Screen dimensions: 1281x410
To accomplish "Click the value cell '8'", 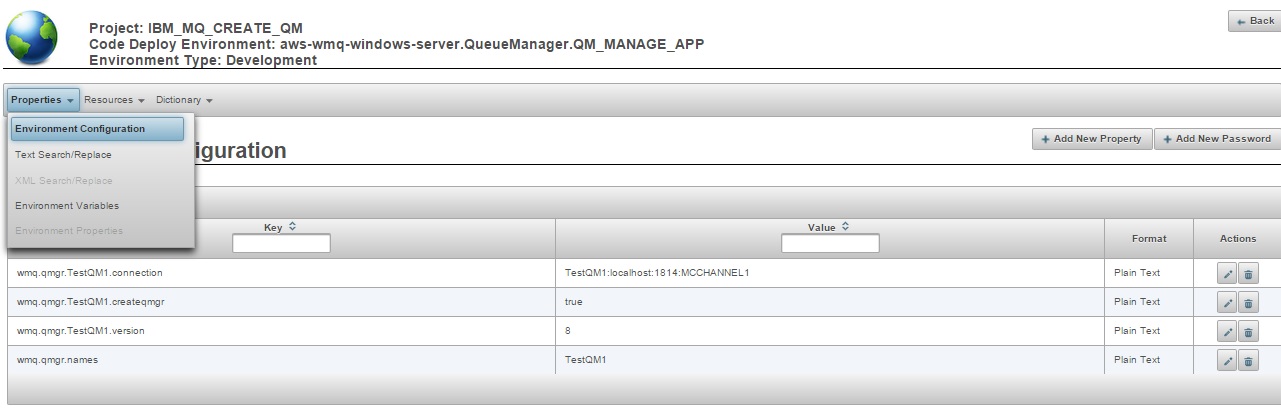I will pos(829,331).
